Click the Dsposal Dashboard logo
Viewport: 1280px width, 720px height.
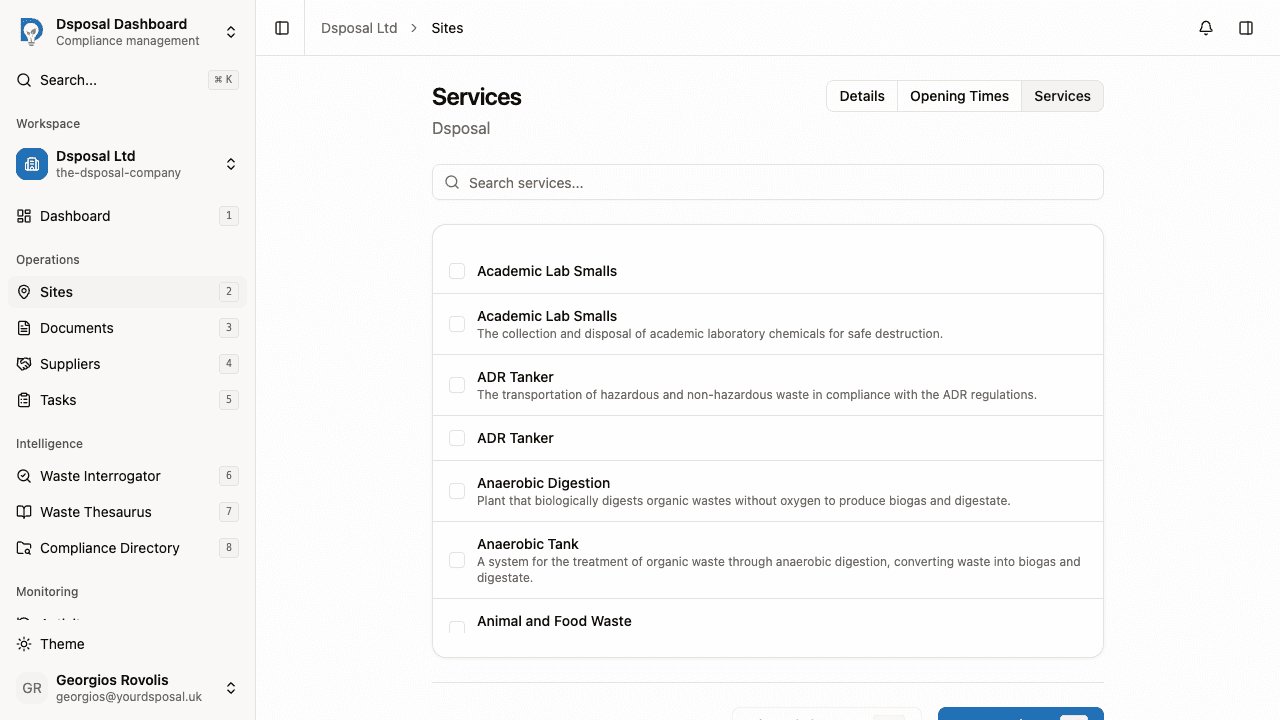(x=31, y=31)
